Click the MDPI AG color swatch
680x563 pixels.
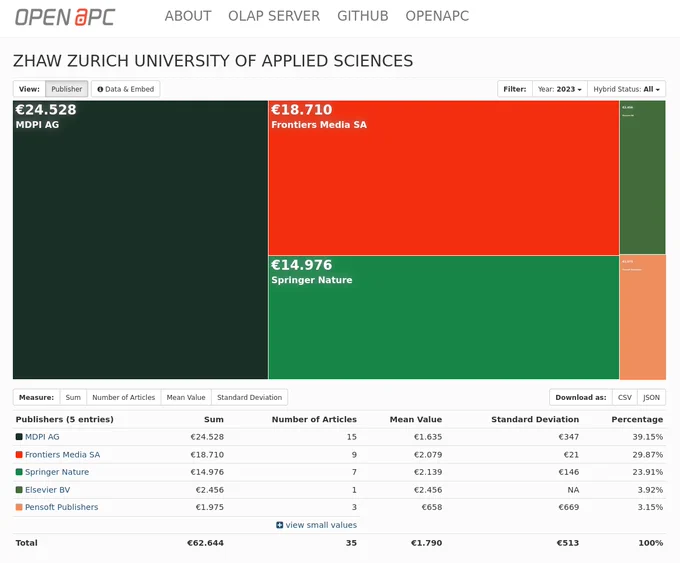19,437
